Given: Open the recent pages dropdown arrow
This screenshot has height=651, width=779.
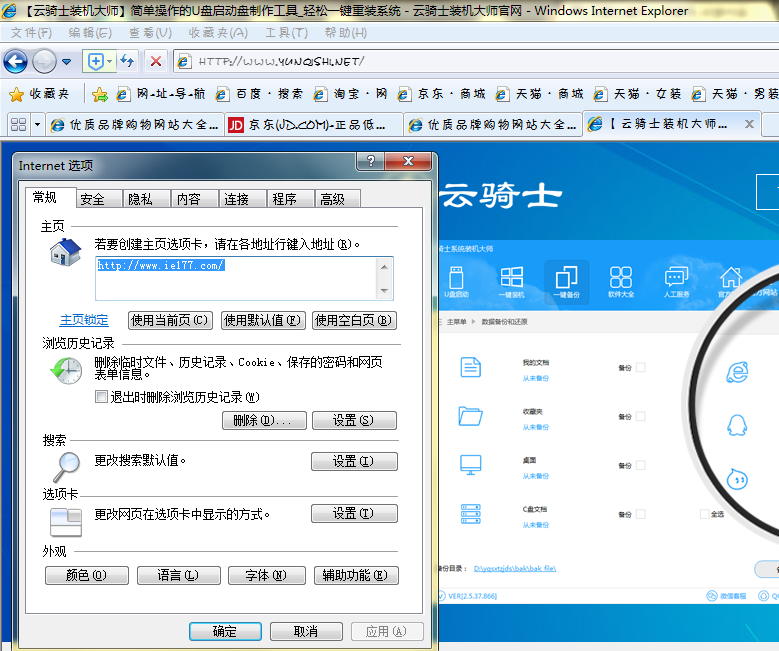Looking at the screenshot, I should (x=67, y=62).
